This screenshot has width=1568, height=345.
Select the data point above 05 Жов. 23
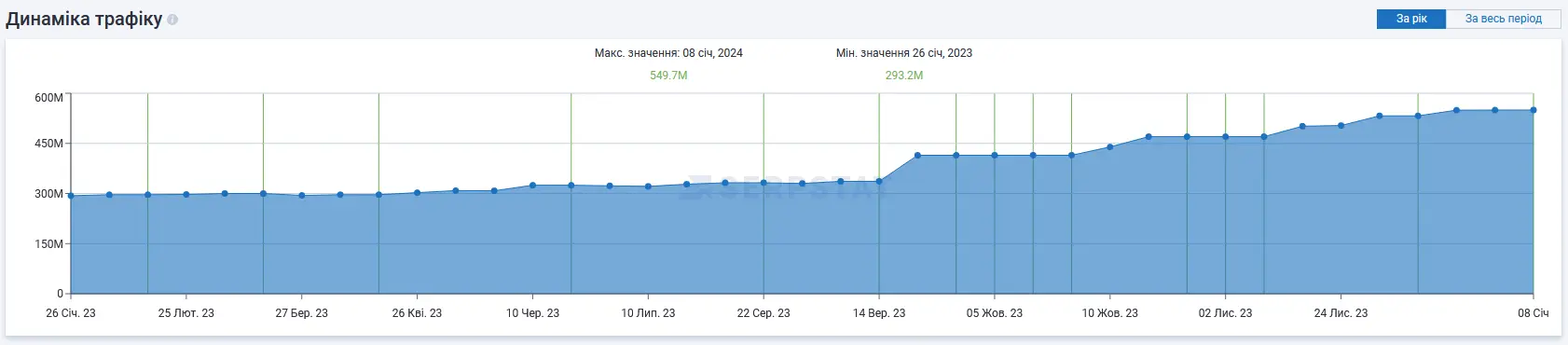(995, 156)
